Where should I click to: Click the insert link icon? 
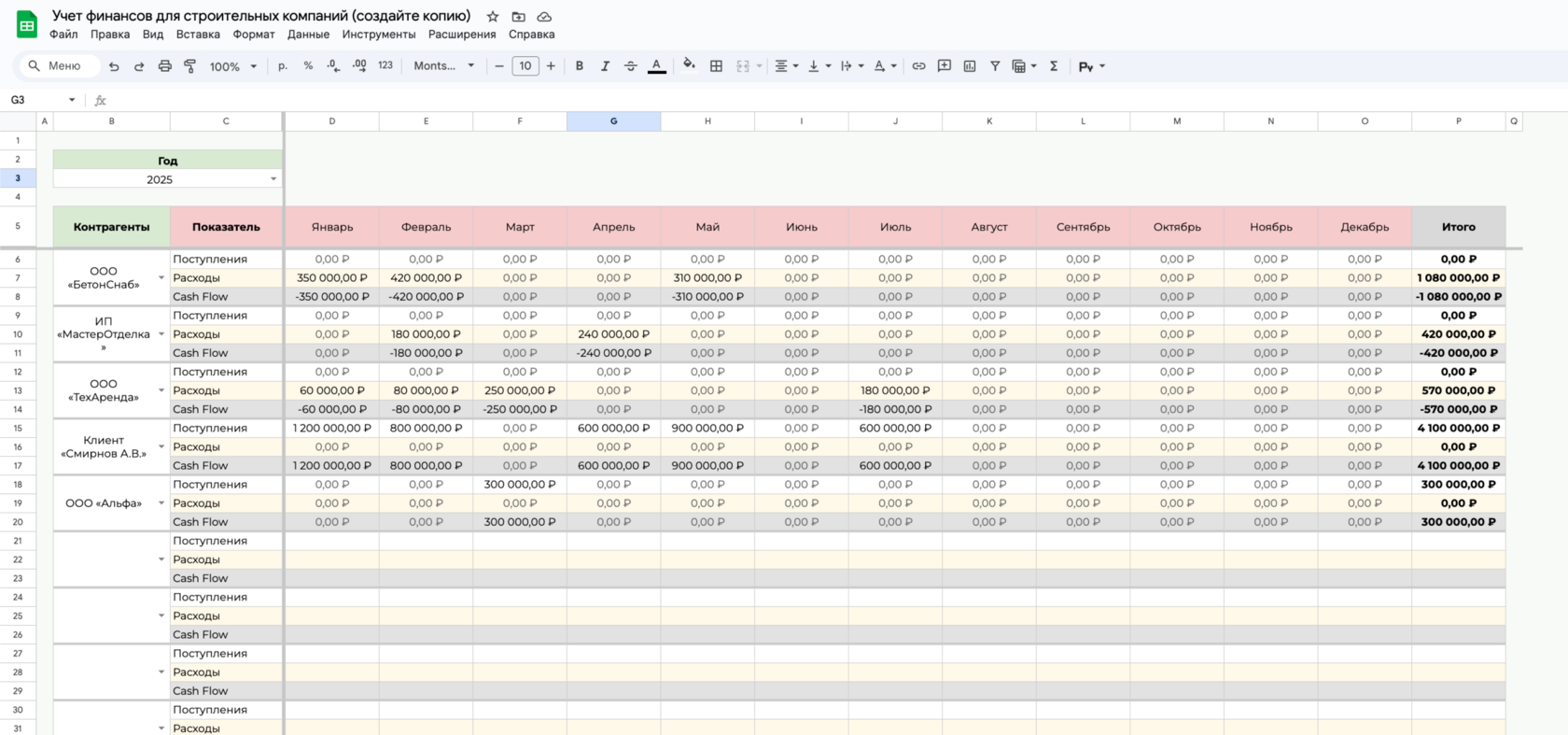[918, 66]
